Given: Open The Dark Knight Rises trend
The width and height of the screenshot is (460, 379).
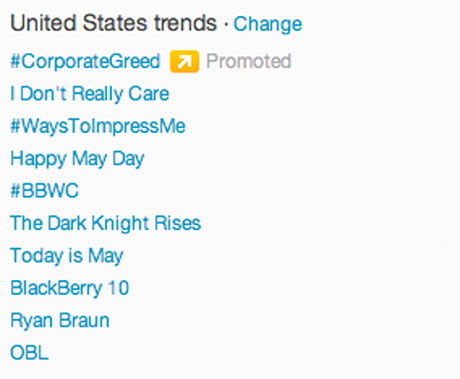Looking at the screenshot, I should pyautogui.click(x=106, y=223).
